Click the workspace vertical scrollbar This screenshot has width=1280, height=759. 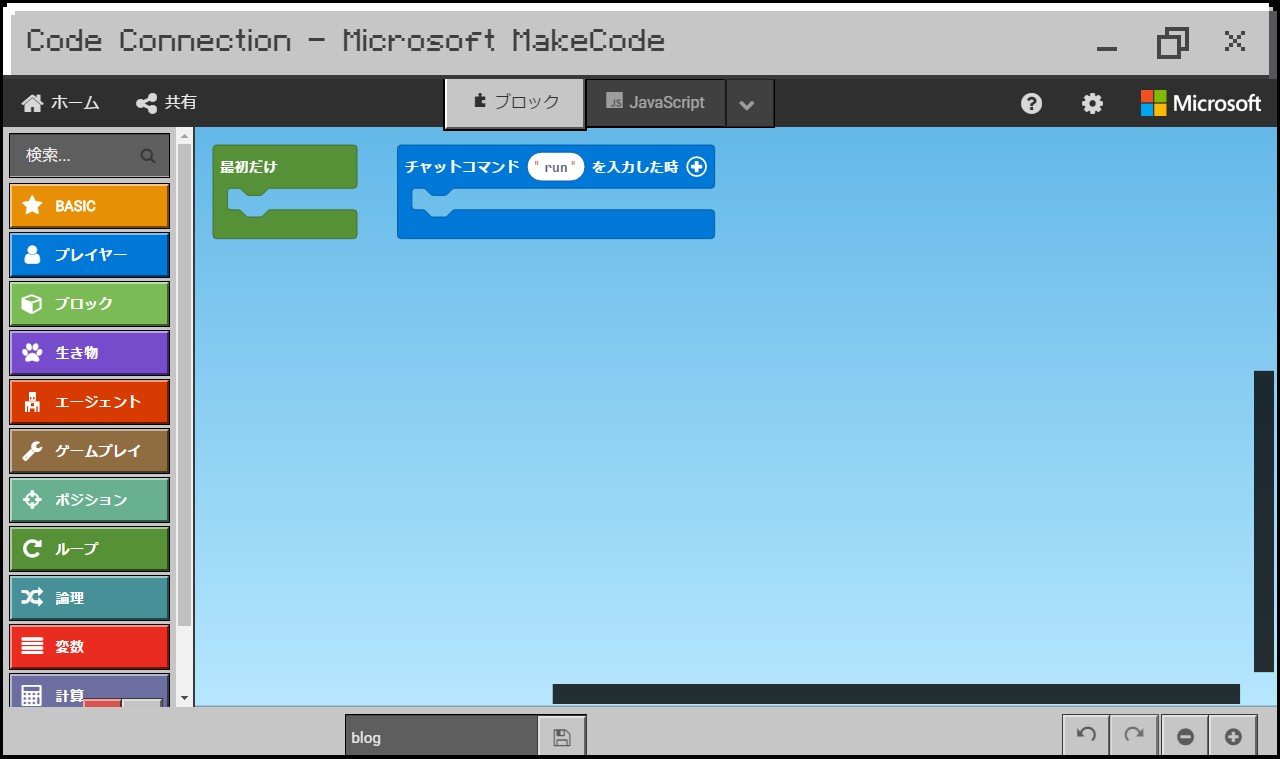[x=1264, y=521]
